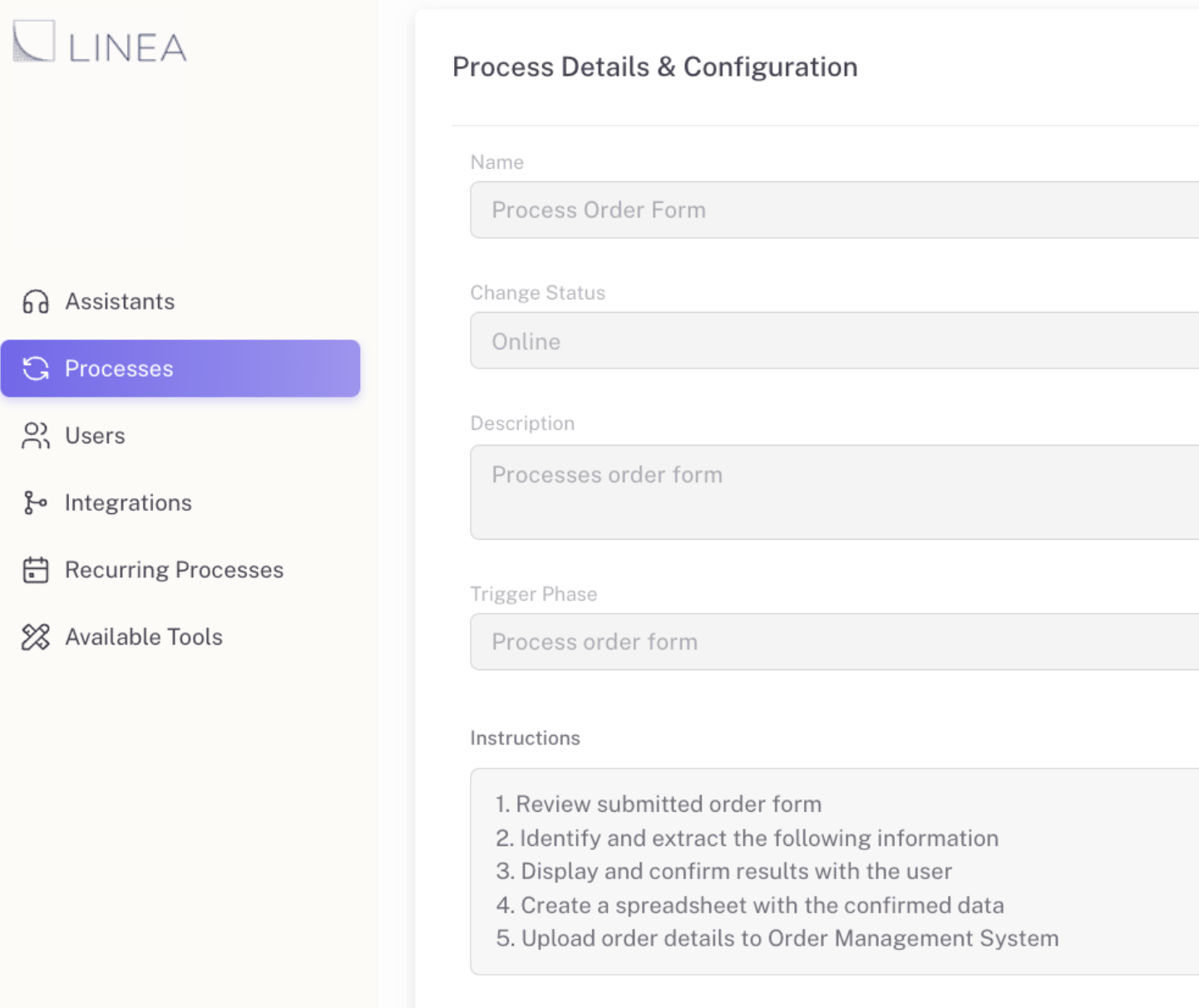Click the LINEA wordmark text
Screen dimensions: 1199x1008
128,48
